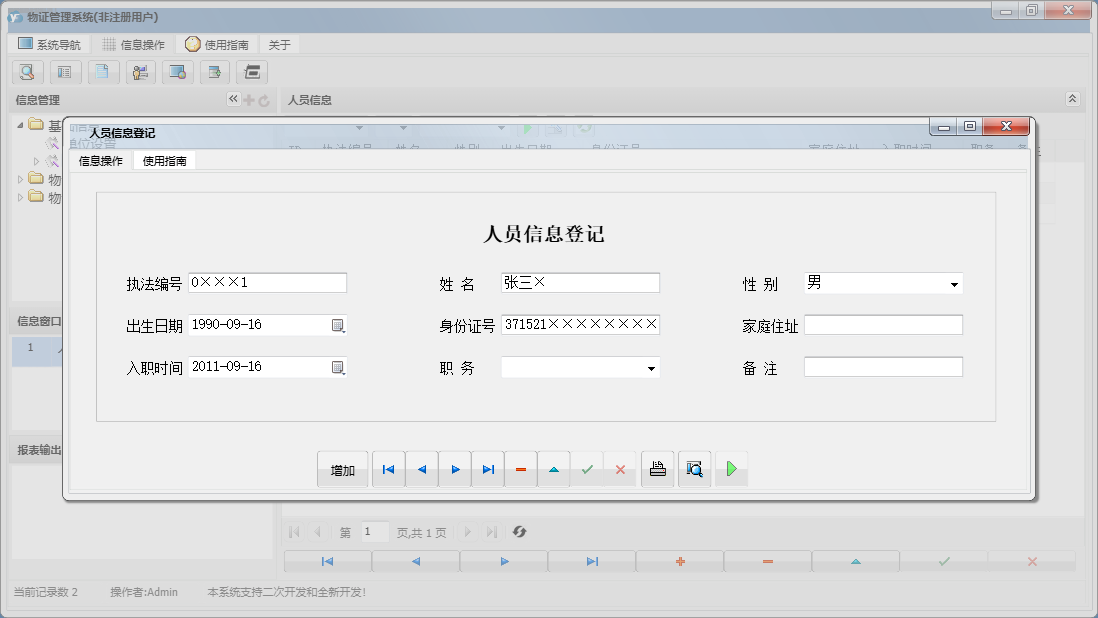Click the teal up-triangle edit icon

pyautogui.click(x=554, y=469)
